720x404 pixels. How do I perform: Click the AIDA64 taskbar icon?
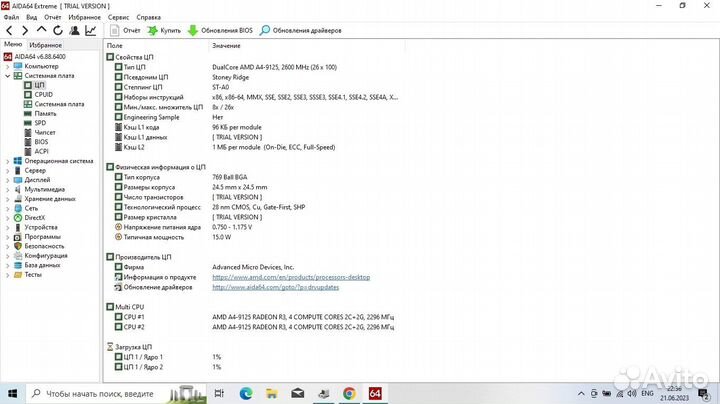[375, 393]
